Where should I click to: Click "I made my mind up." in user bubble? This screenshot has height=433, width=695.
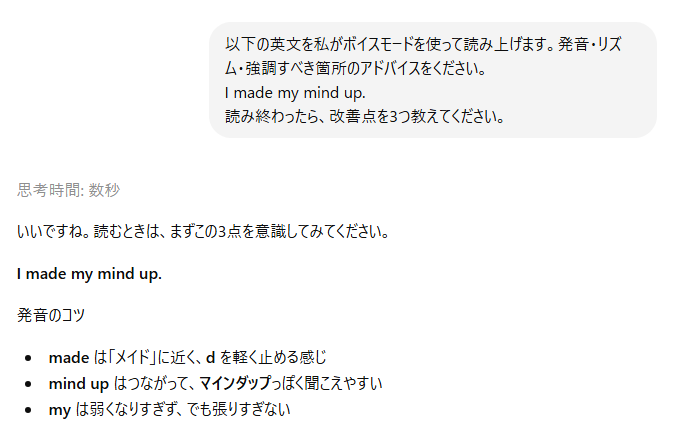click(295, 93)
